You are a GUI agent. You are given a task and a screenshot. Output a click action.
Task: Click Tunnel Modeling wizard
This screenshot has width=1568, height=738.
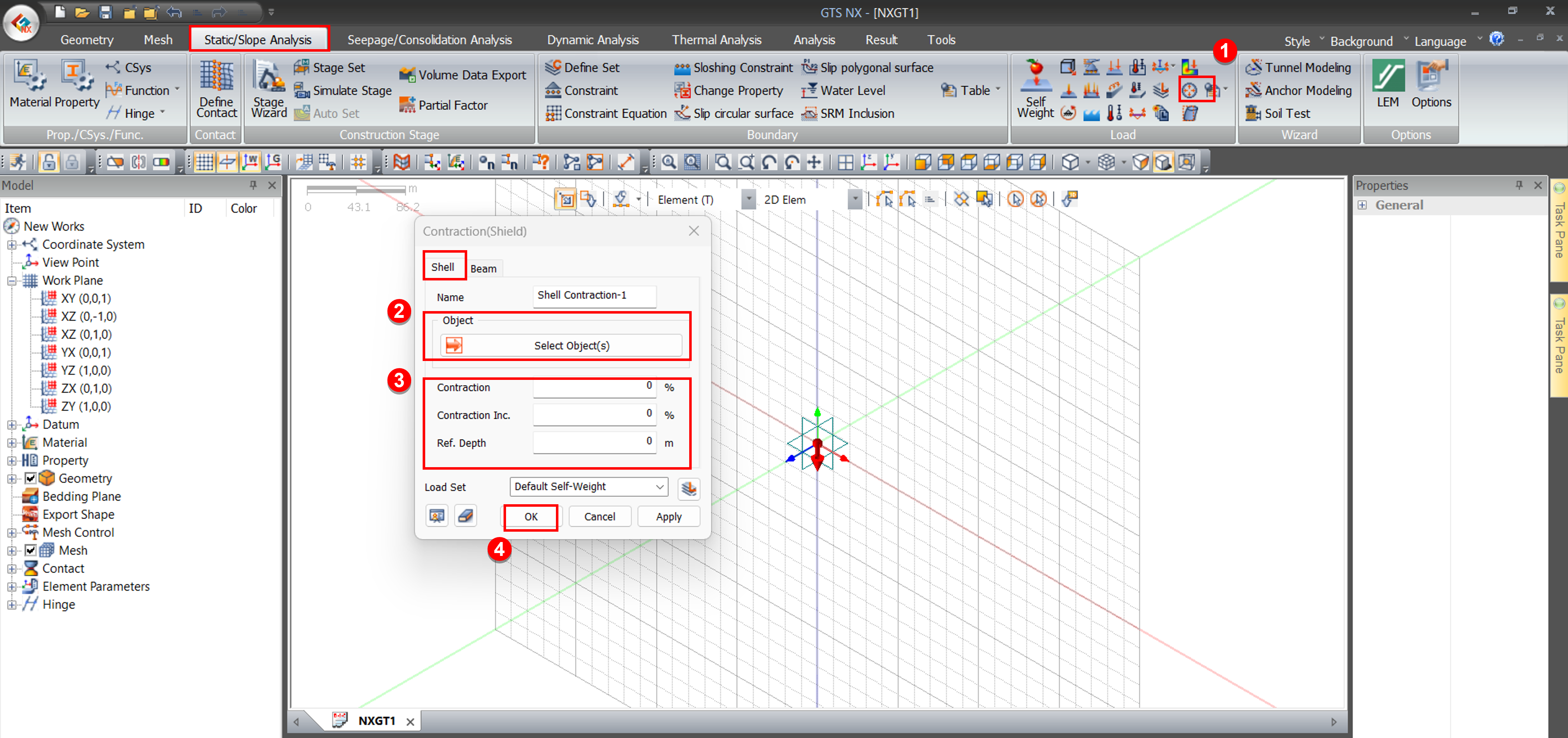pyautogui.click(x=1298, y=68)
